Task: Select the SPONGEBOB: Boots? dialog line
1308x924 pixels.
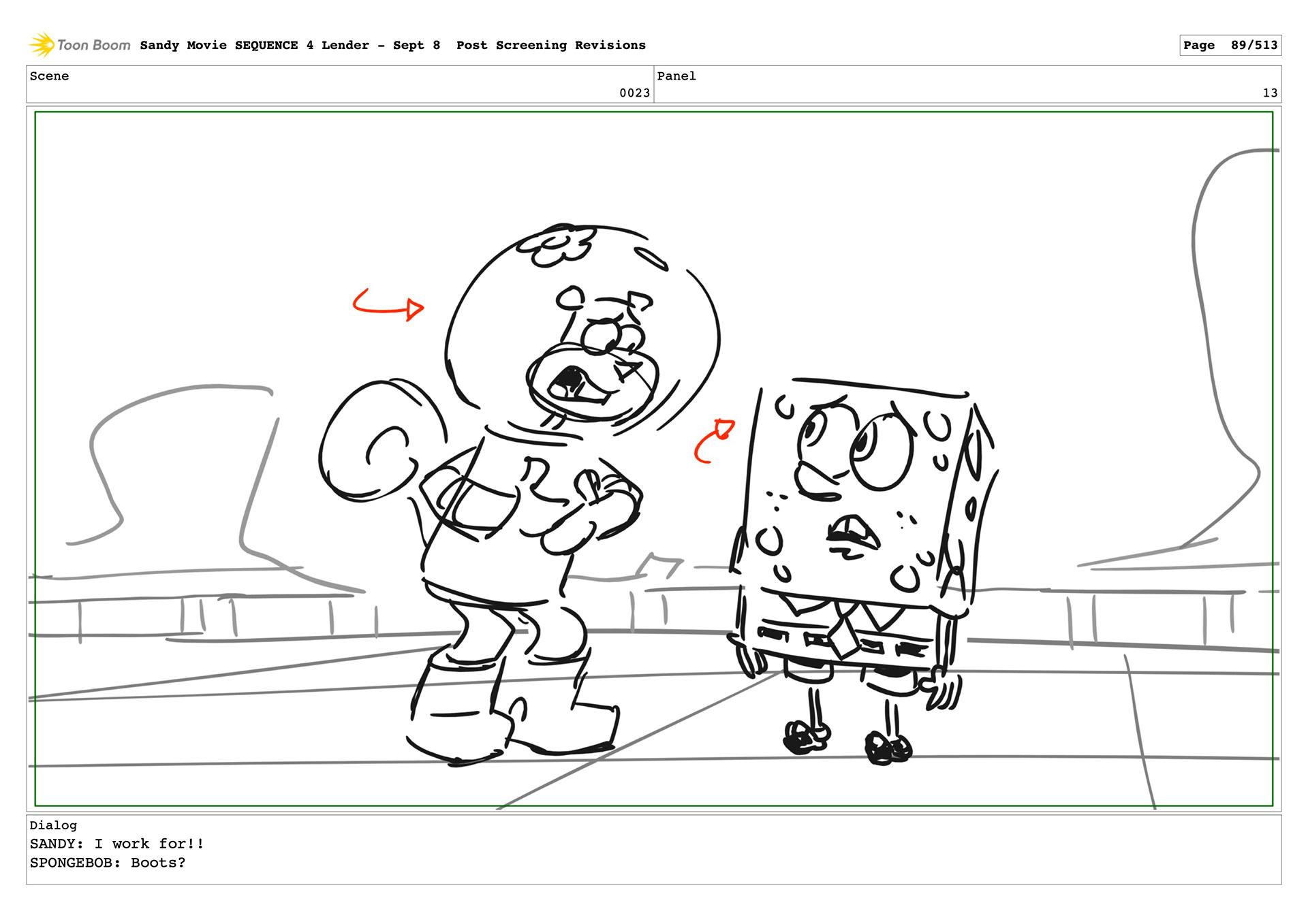Action: click(x=108, y=863)
